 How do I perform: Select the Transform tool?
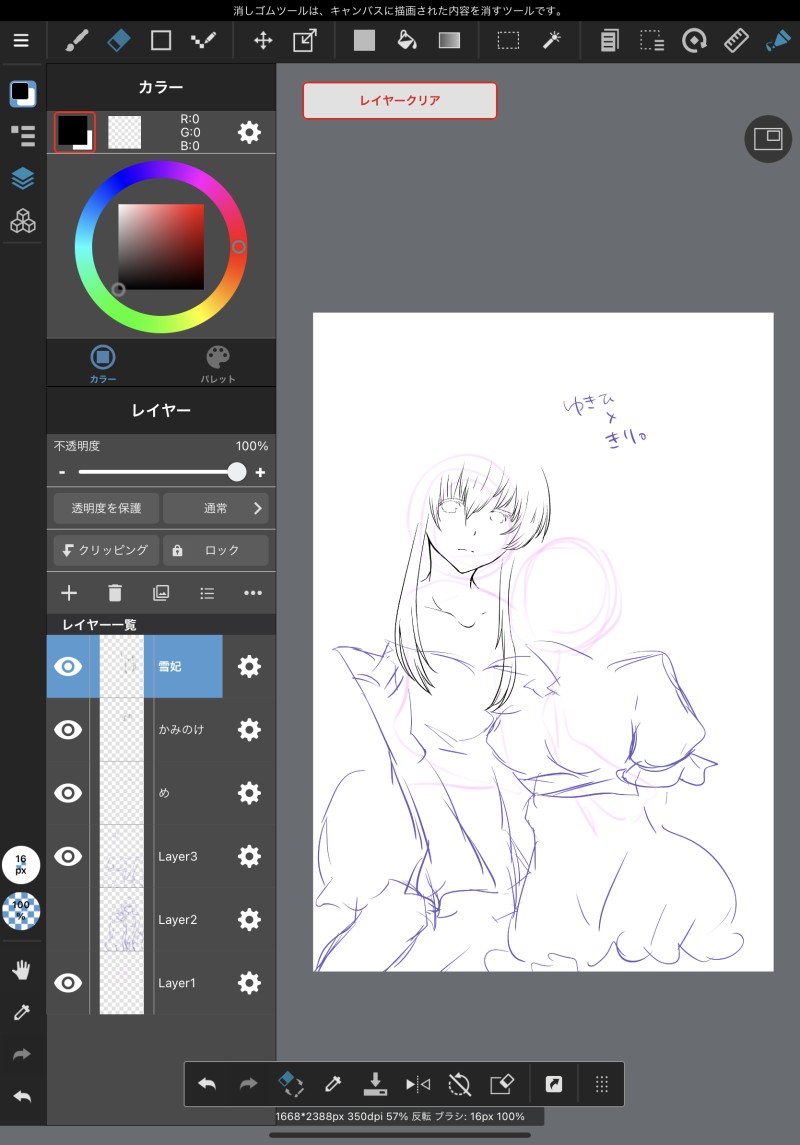pos(304,40)
